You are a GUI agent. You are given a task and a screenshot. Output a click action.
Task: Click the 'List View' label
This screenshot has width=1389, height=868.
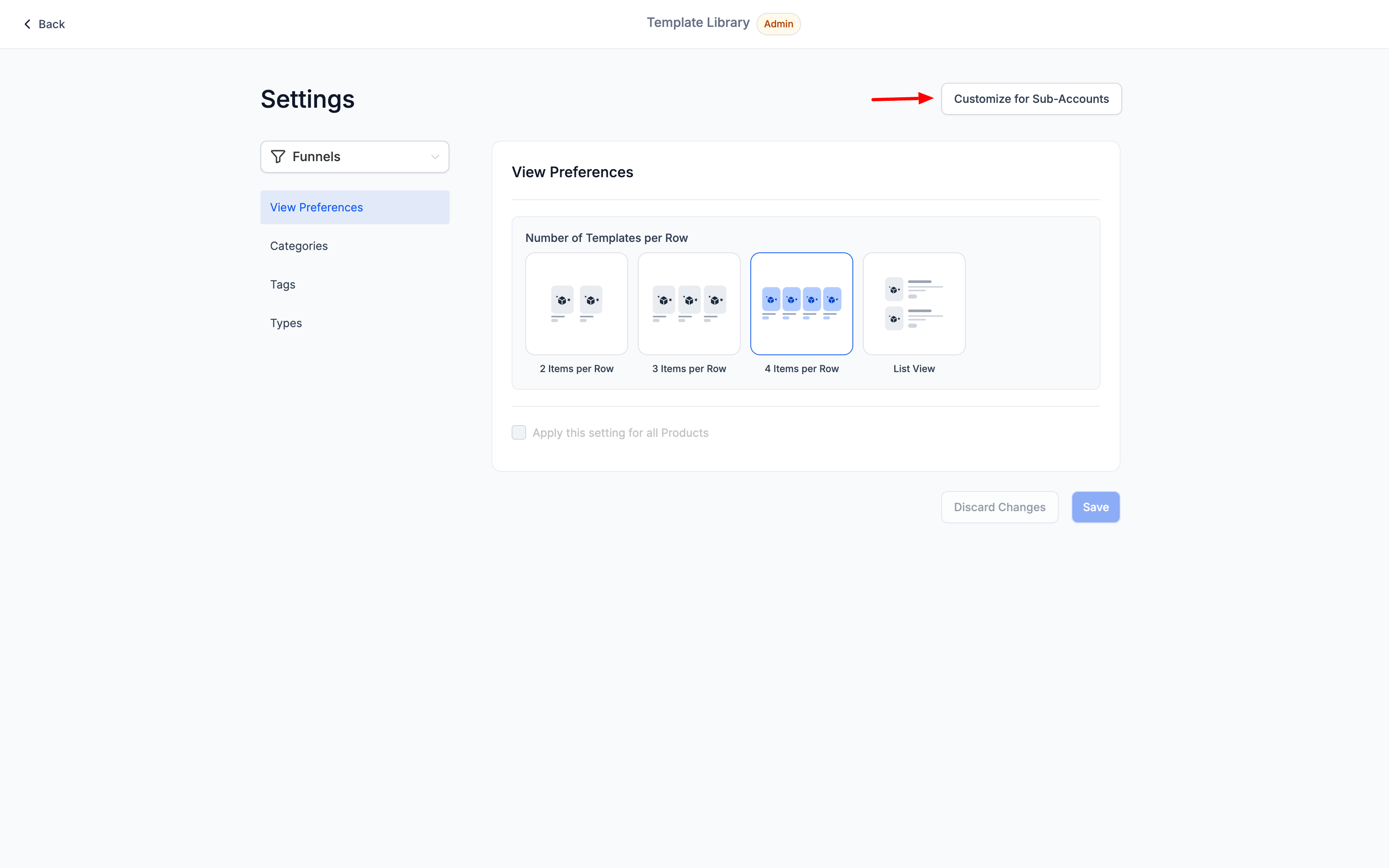point(914,368)
